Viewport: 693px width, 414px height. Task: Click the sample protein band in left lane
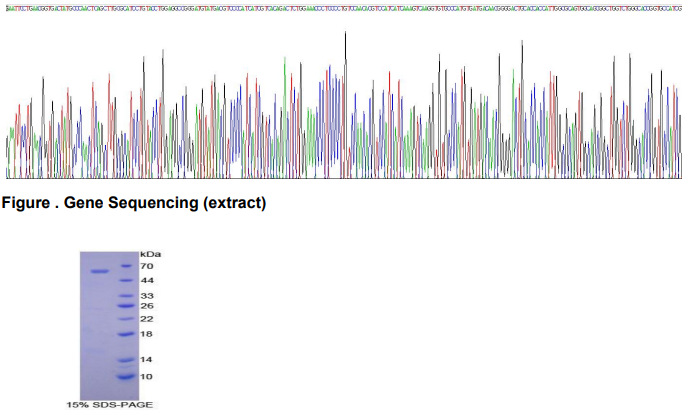point(98,271)
